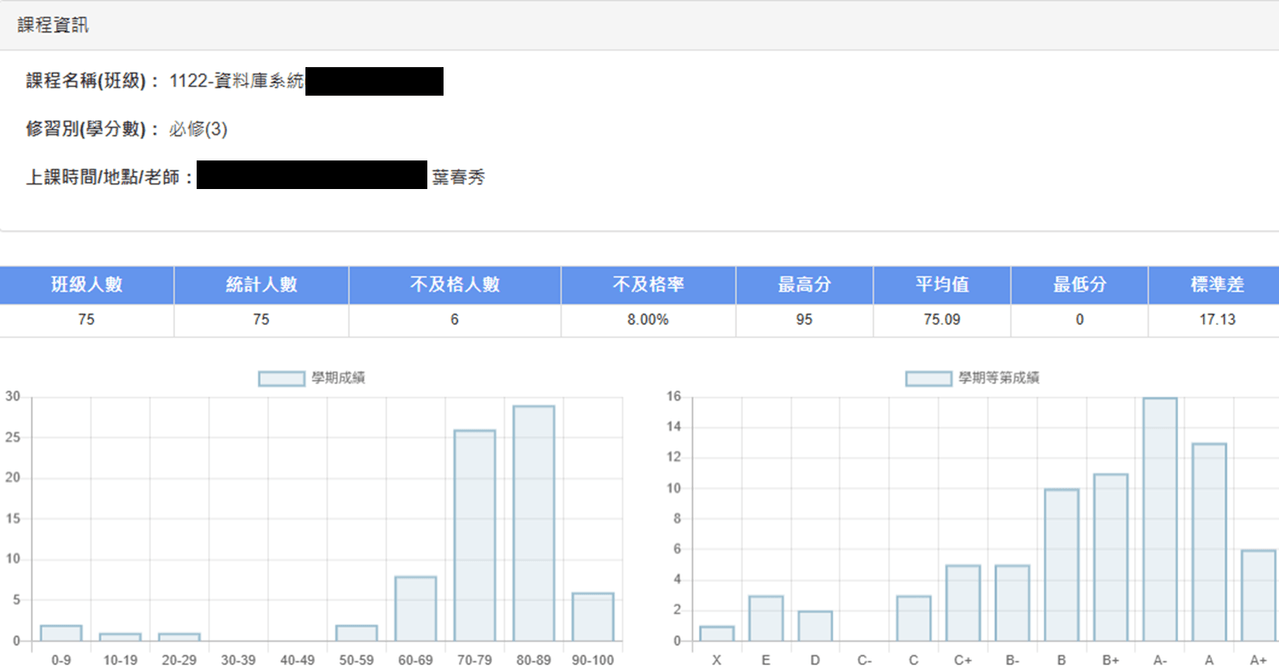Click the 上課時間/地點/老師 label
Viewport: 1279px width, 672px height.
(x=109, y=178)
